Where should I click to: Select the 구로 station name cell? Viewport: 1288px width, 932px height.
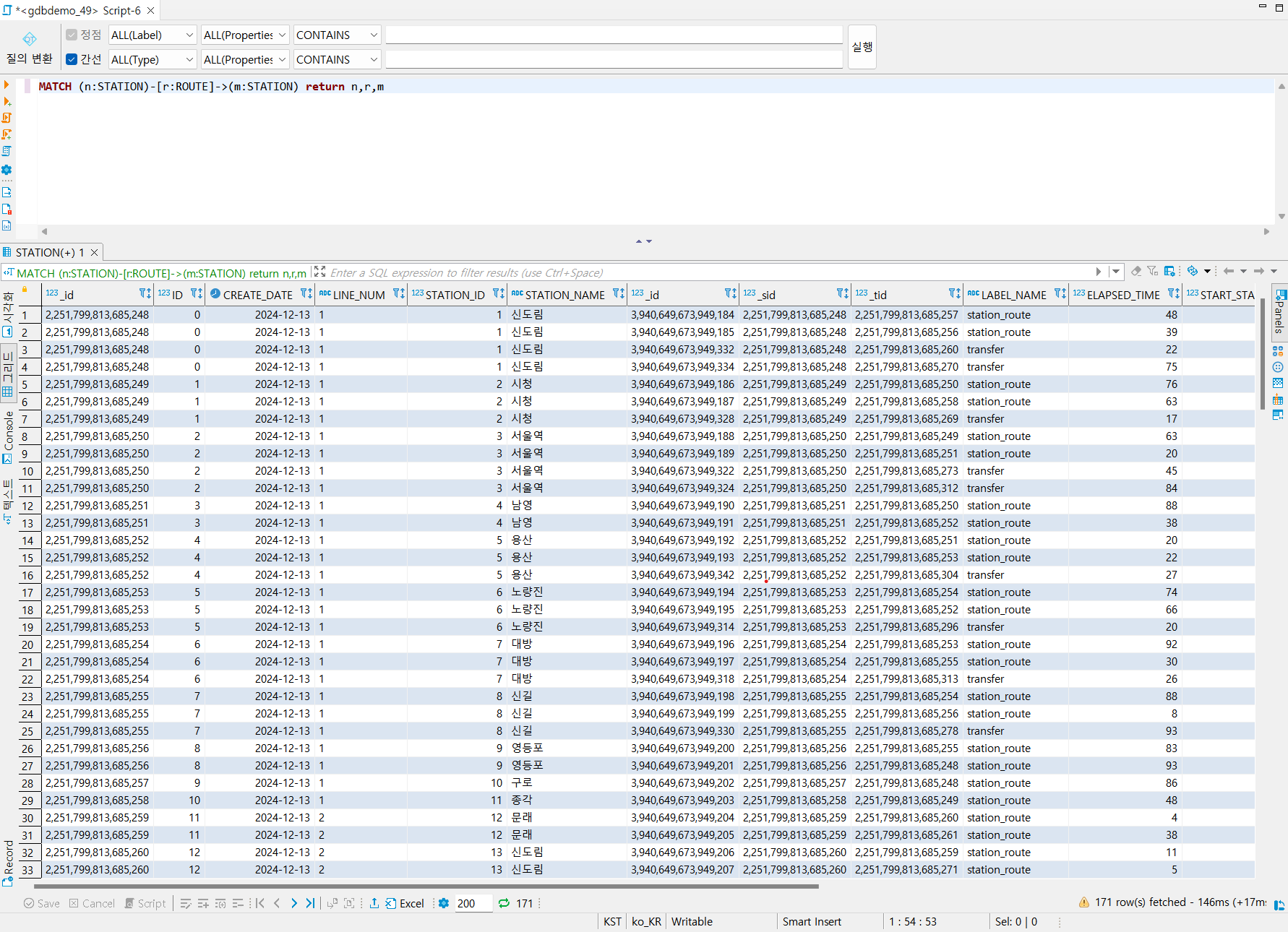[566, 782]
